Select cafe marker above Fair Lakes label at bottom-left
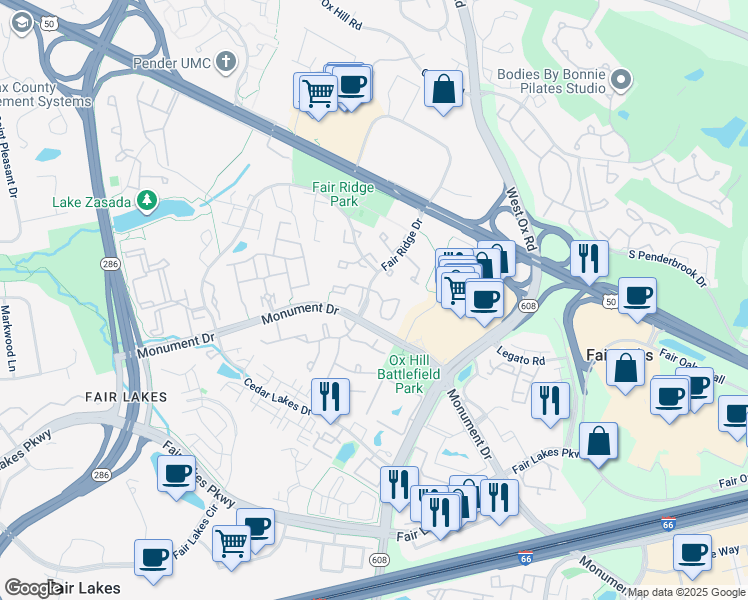The width and height of the screenshot is (748, 600). pos(153,556)
